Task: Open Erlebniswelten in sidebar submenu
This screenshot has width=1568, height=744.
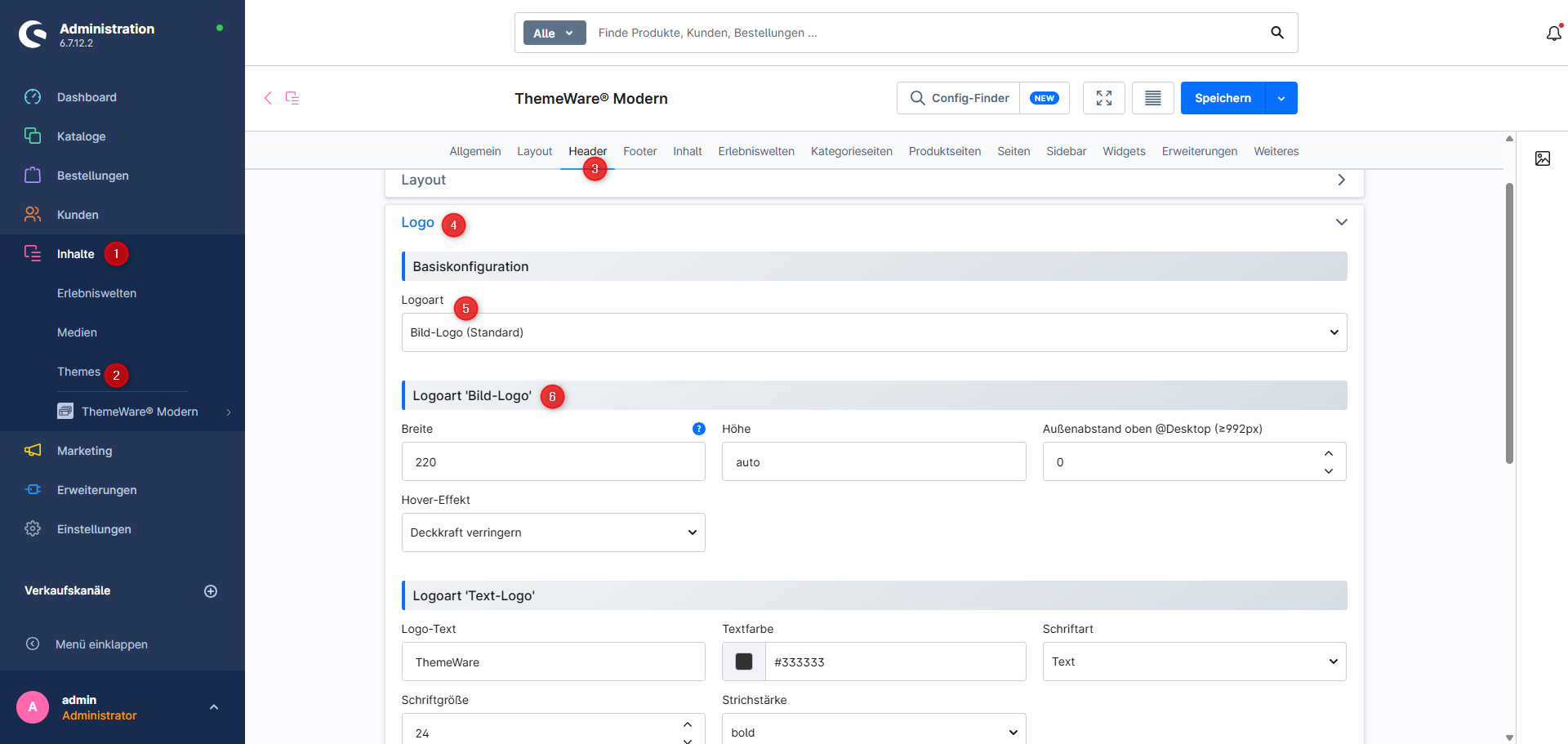Action: (96, 293)
